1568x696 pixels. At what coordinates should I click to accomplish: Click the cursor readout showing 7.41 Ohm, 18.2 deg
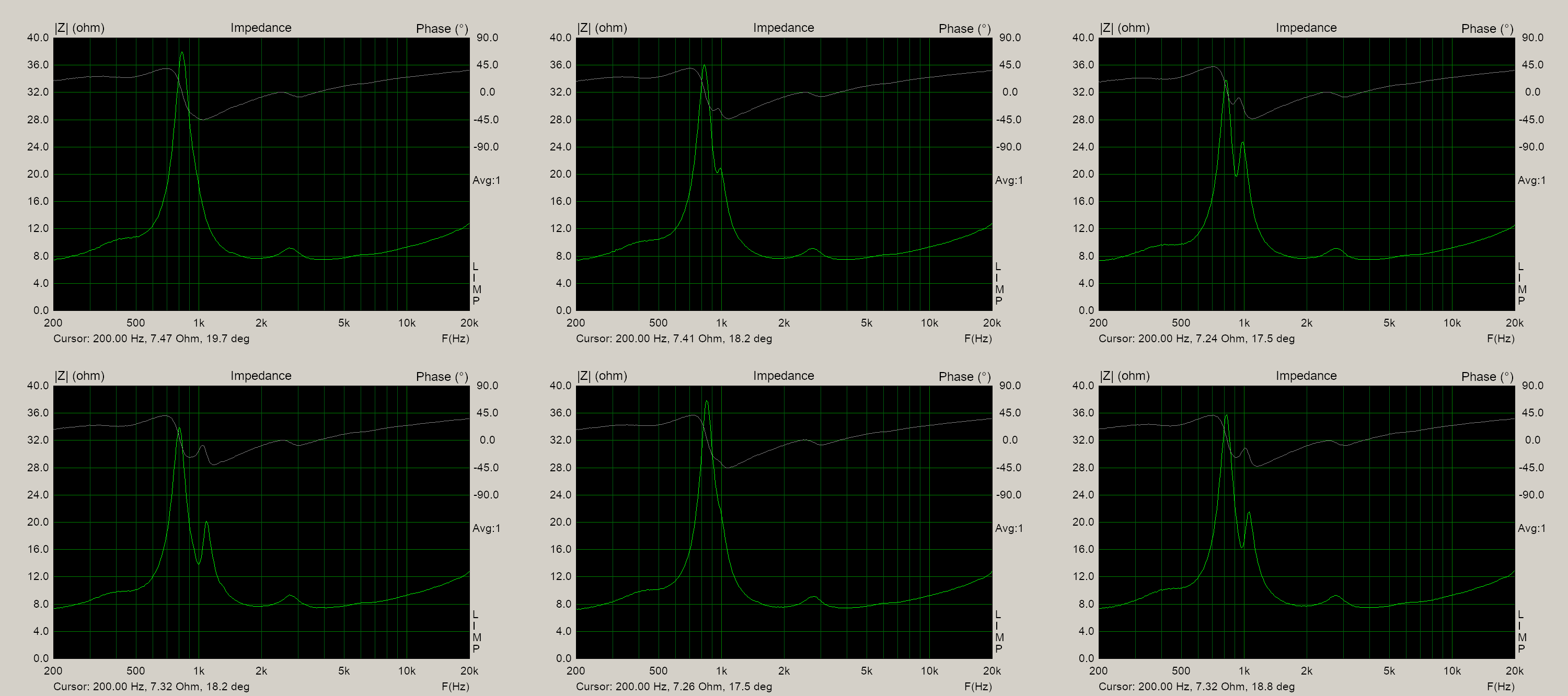click(674, 339)
